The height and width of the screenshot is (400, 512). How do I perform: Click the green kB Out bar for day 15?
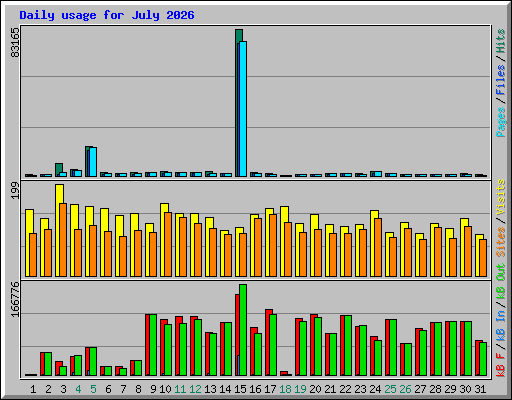pyautogui.click(x=243, y=330)
